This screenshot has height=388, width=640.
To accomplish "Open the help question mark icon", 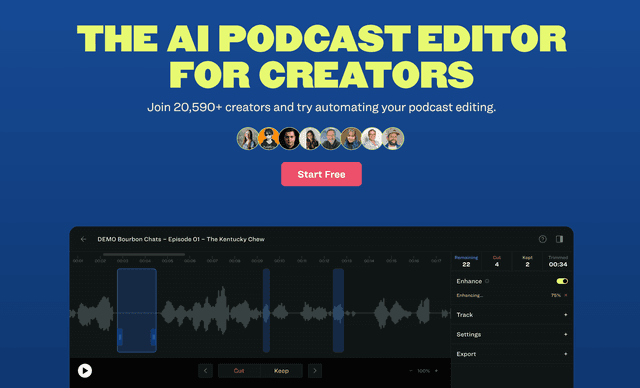I will tap(542, 239).
